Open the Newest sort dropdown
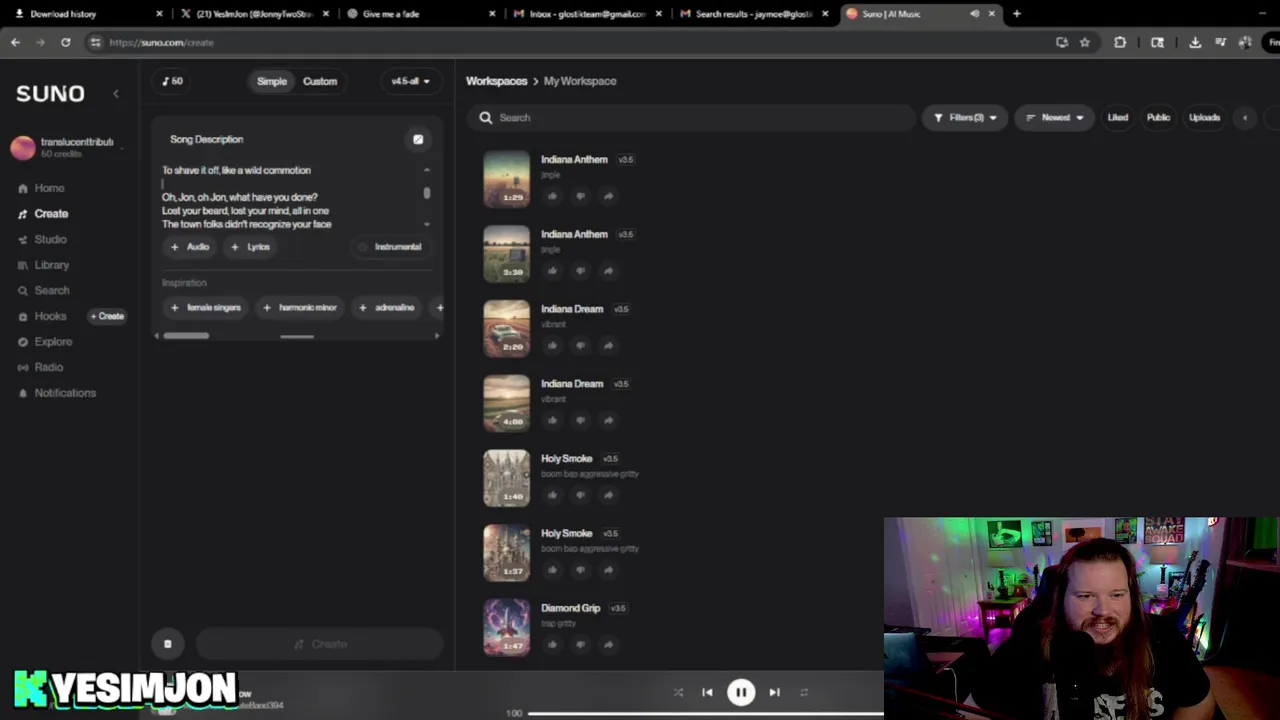Viewport: 1280px width, 720px height. [x=1055, y=118]
